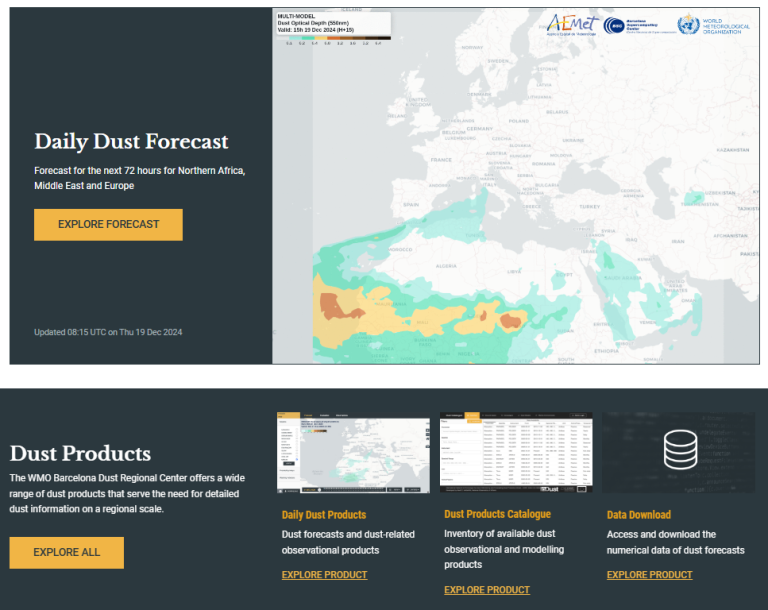Click the 'ALGERIA' label on the forecast map
This screenshot has width=768, height=610.
[x=446, y=266]
